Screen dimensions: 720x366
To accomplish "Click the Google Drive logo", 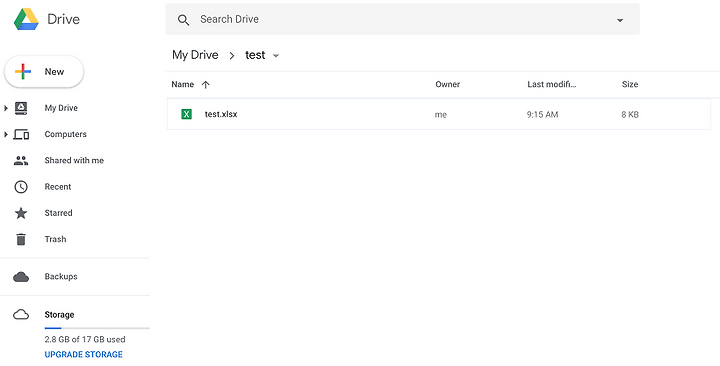I will pyautogui.click(x=26, y=19).
